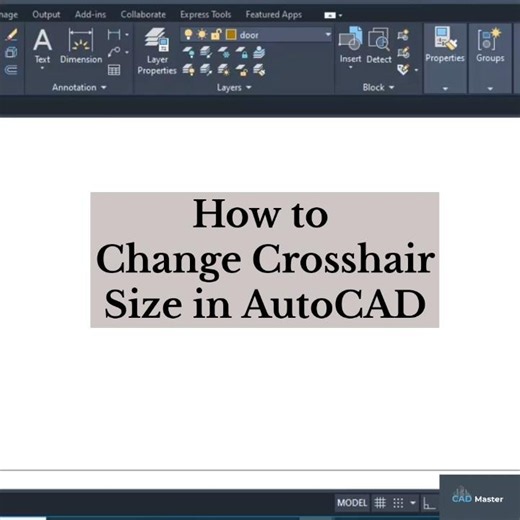Select the Dimension tool
Image resolution: width=520 pixels, height=520 pixels.
(x=81, y=46)
